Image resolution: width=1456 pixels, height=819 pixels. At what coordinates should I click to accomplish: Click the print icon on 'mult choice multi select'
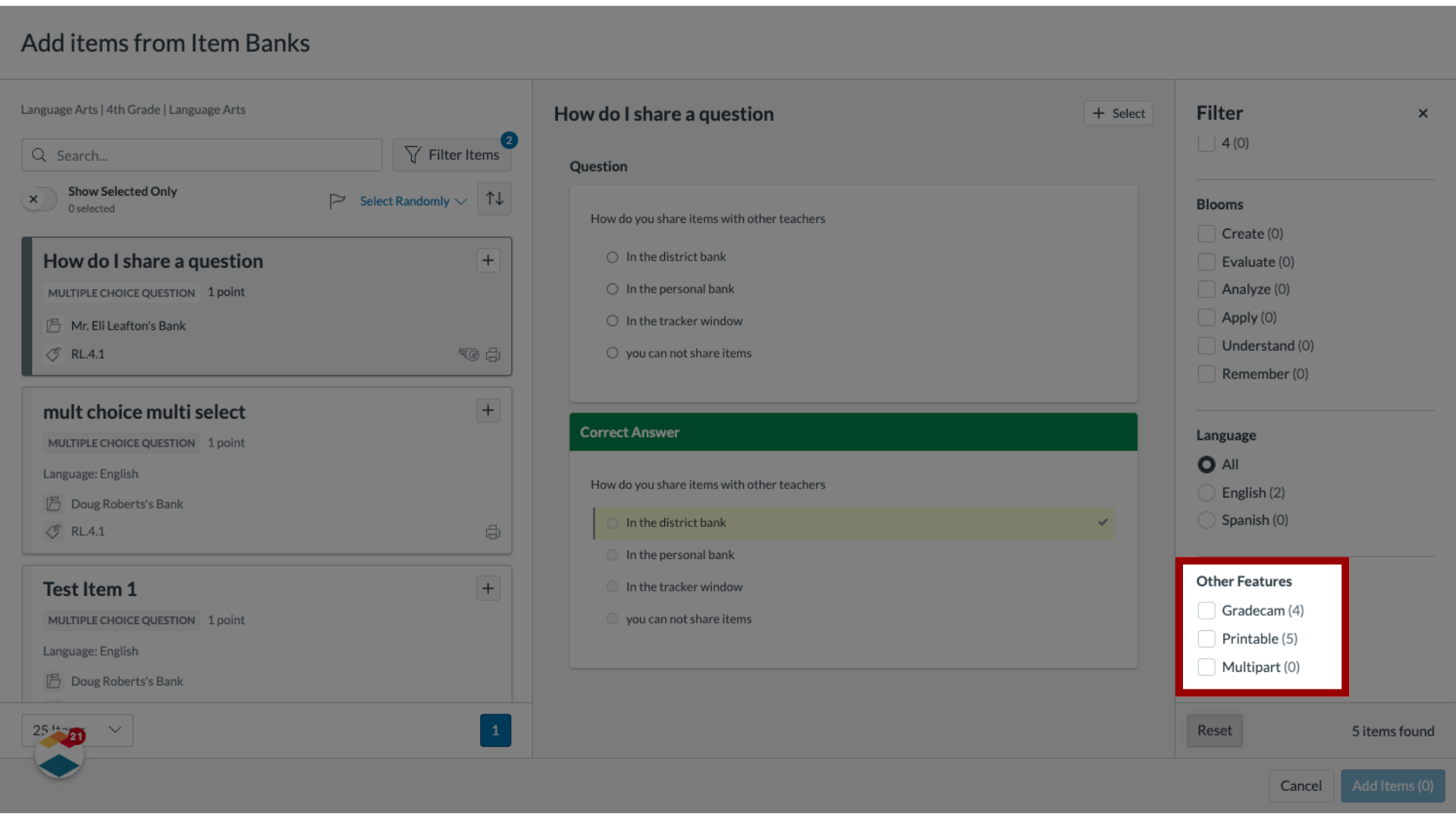click(492, 531)
